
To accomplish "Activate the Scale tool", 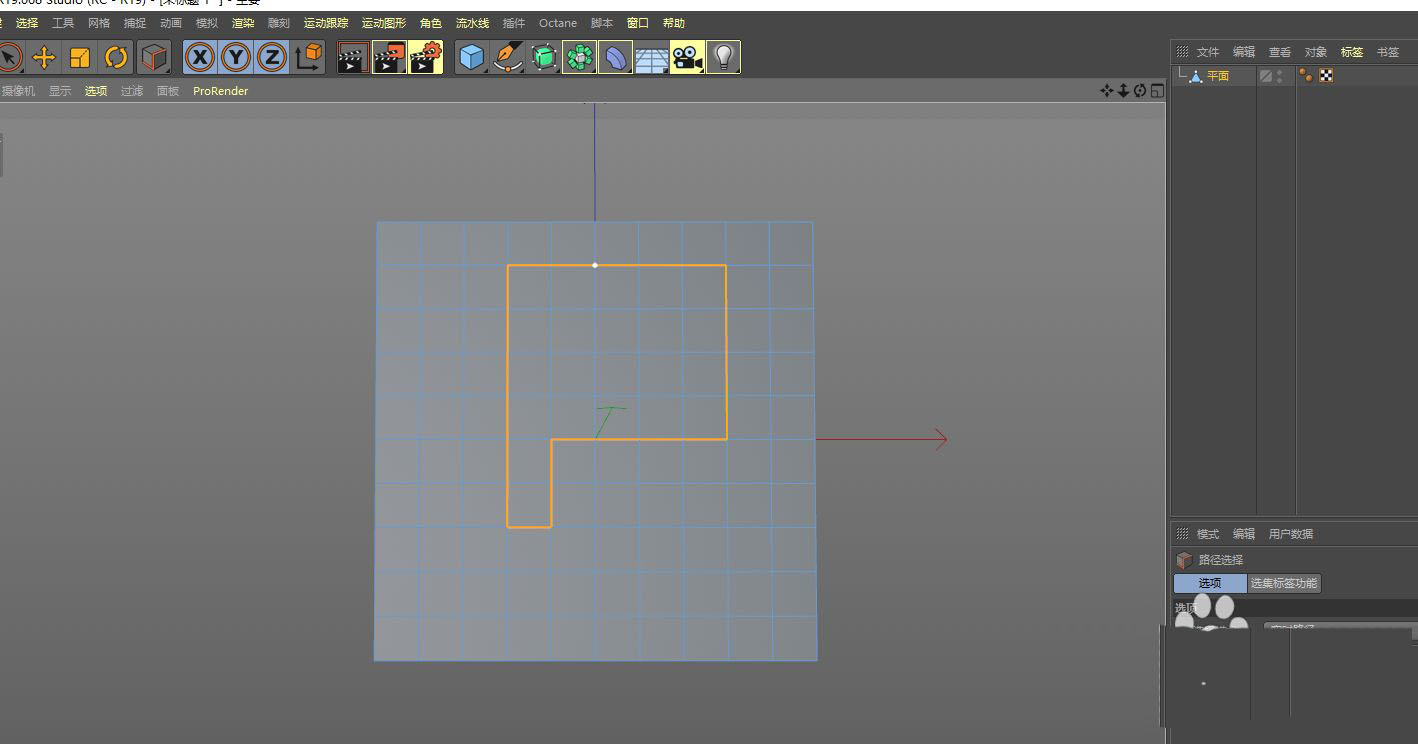I will pos(80,58).
